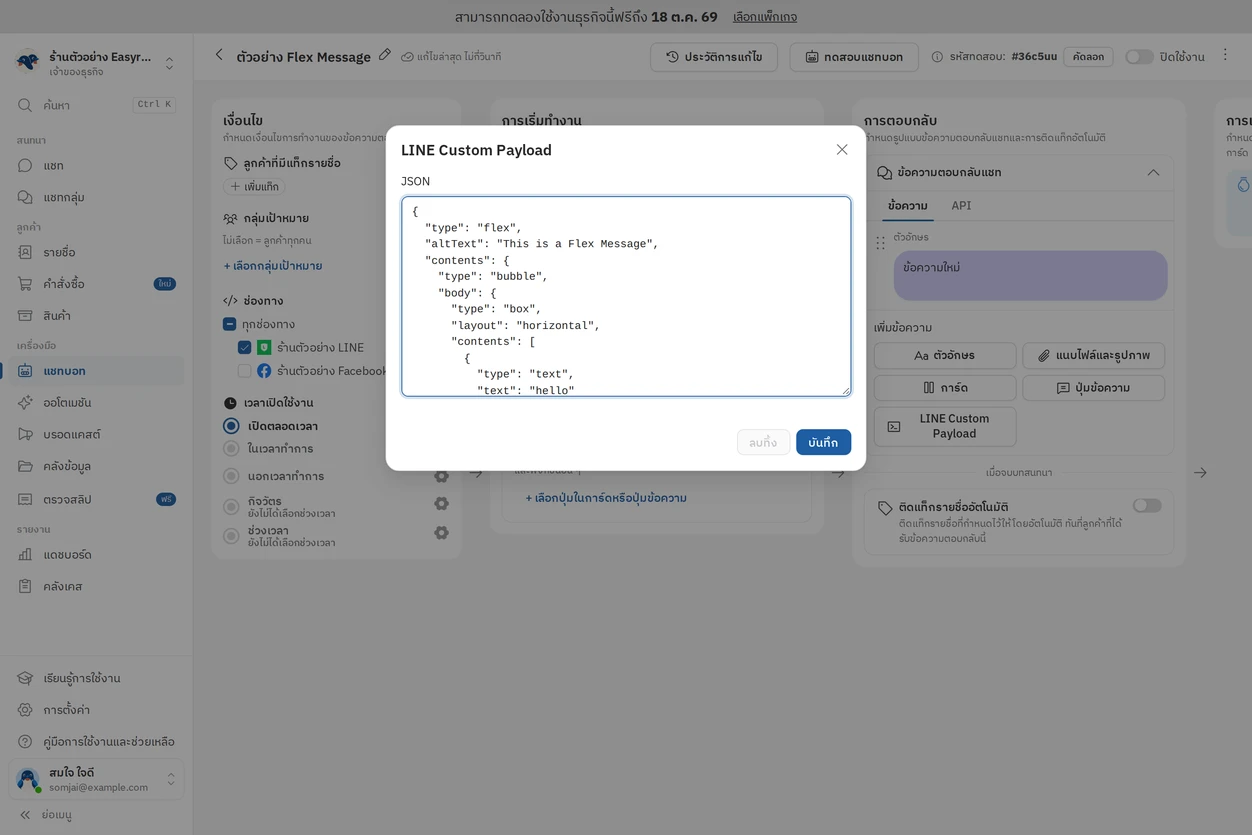Open ออโตเมชัน automation in the sidebar
This screenshot has width=1252, height=835.
pyautogui.click(x=96, y=403)
